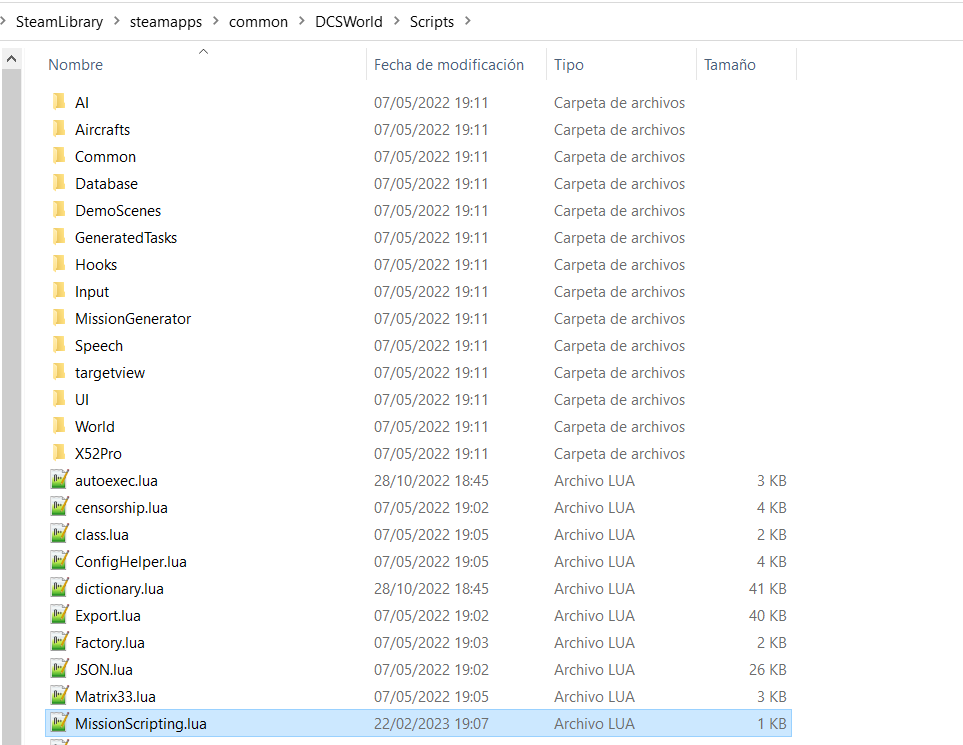Expand the chevron after Scripts in the path
Image resolution: width=963 pixels, height=745 pixels.
(468, 21)
